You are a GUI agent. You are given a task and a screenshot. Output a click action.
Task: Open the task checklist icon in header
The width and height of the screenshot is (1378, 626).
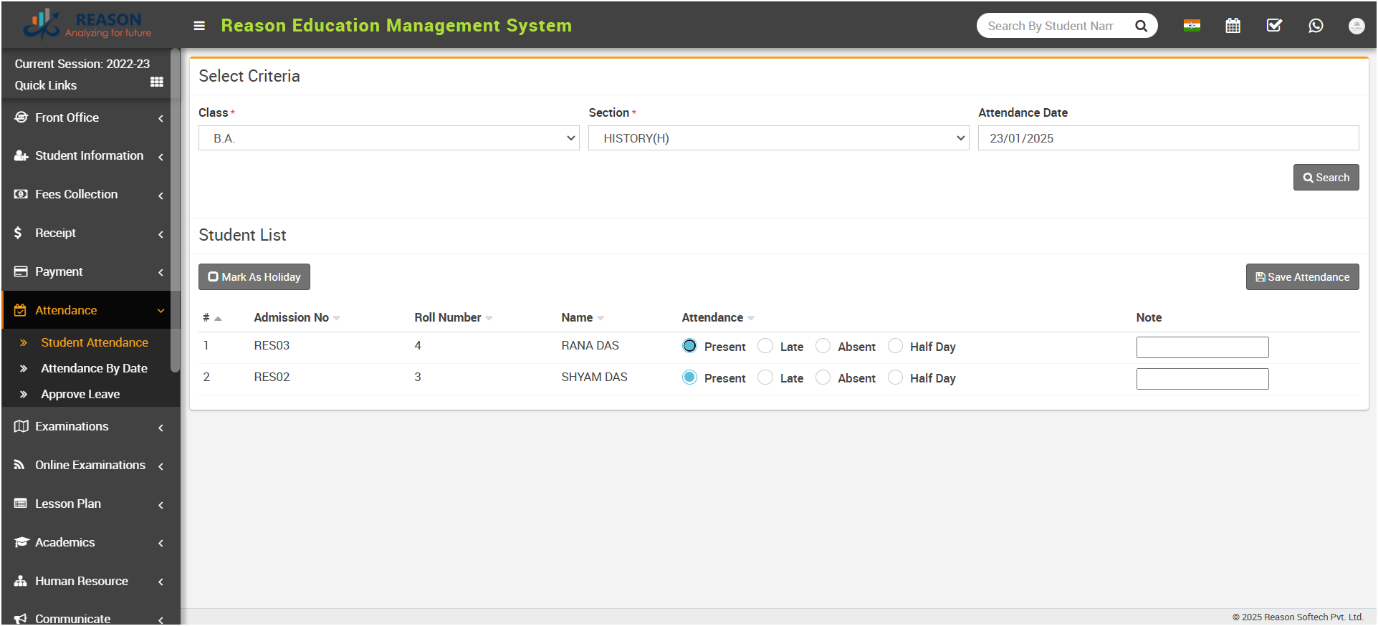tap(1274, 26)
